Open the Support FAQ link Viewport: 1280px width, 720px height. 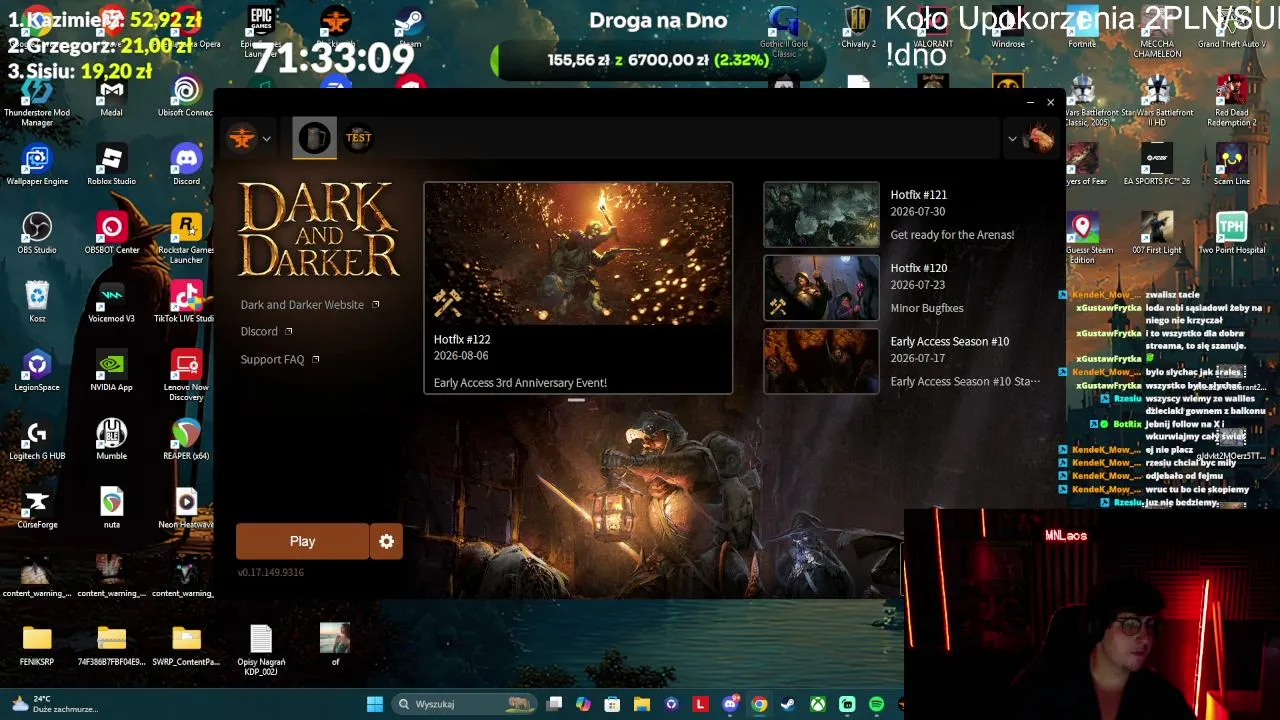tap(280, 359)
